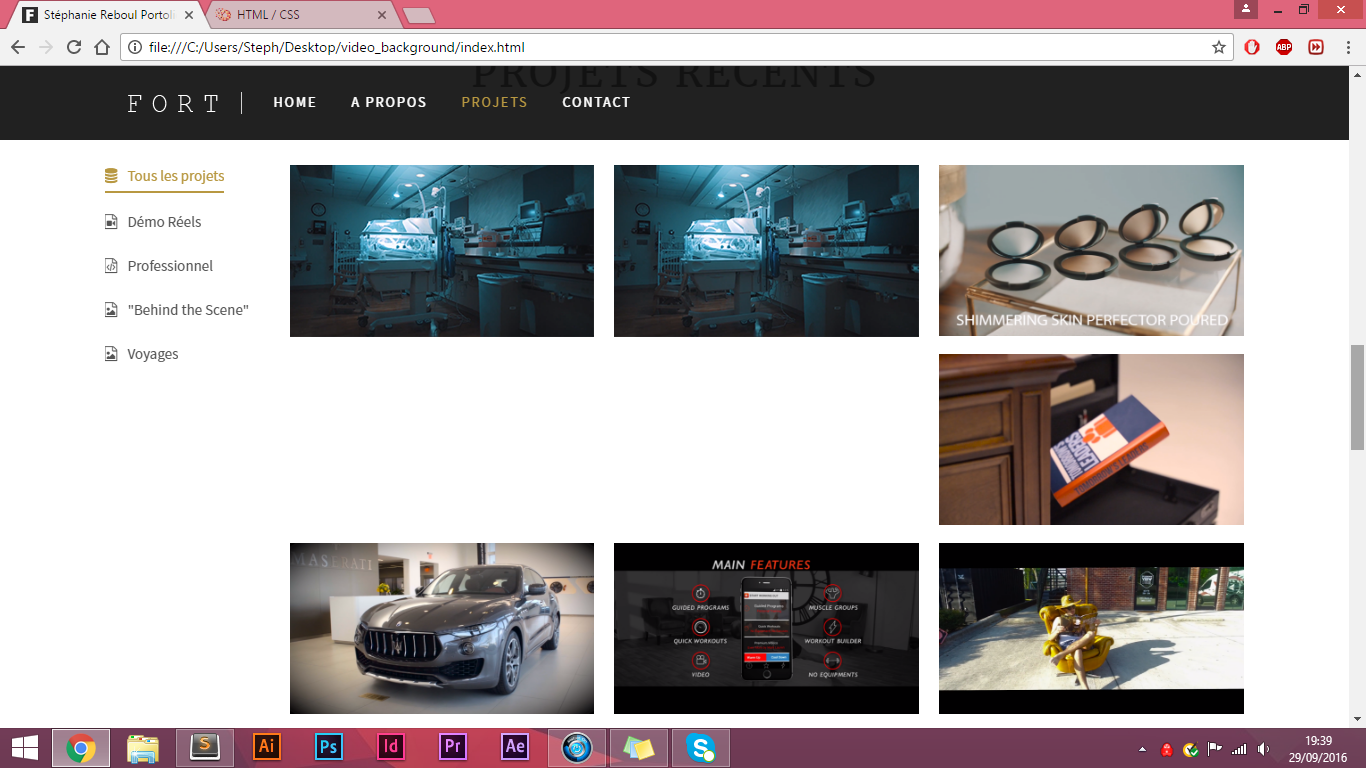Filter projects by Voyages
The image size is (1366, 768).
click(x=153, y=354)
